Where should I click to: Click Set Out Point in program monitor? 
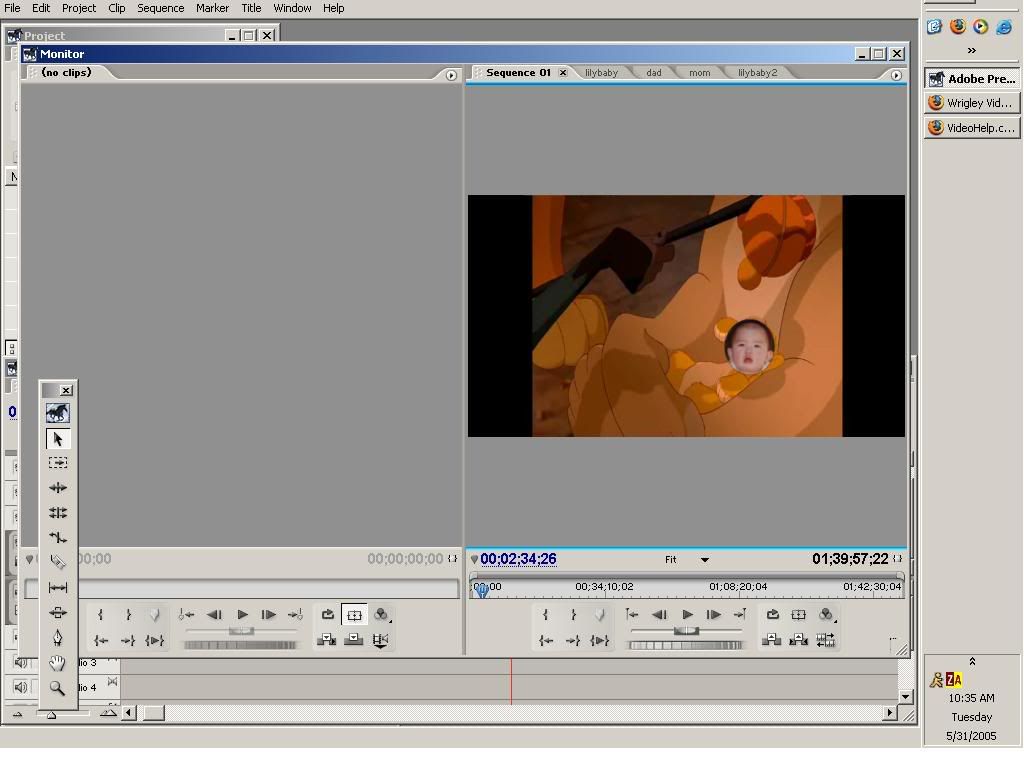pos(573,615)
